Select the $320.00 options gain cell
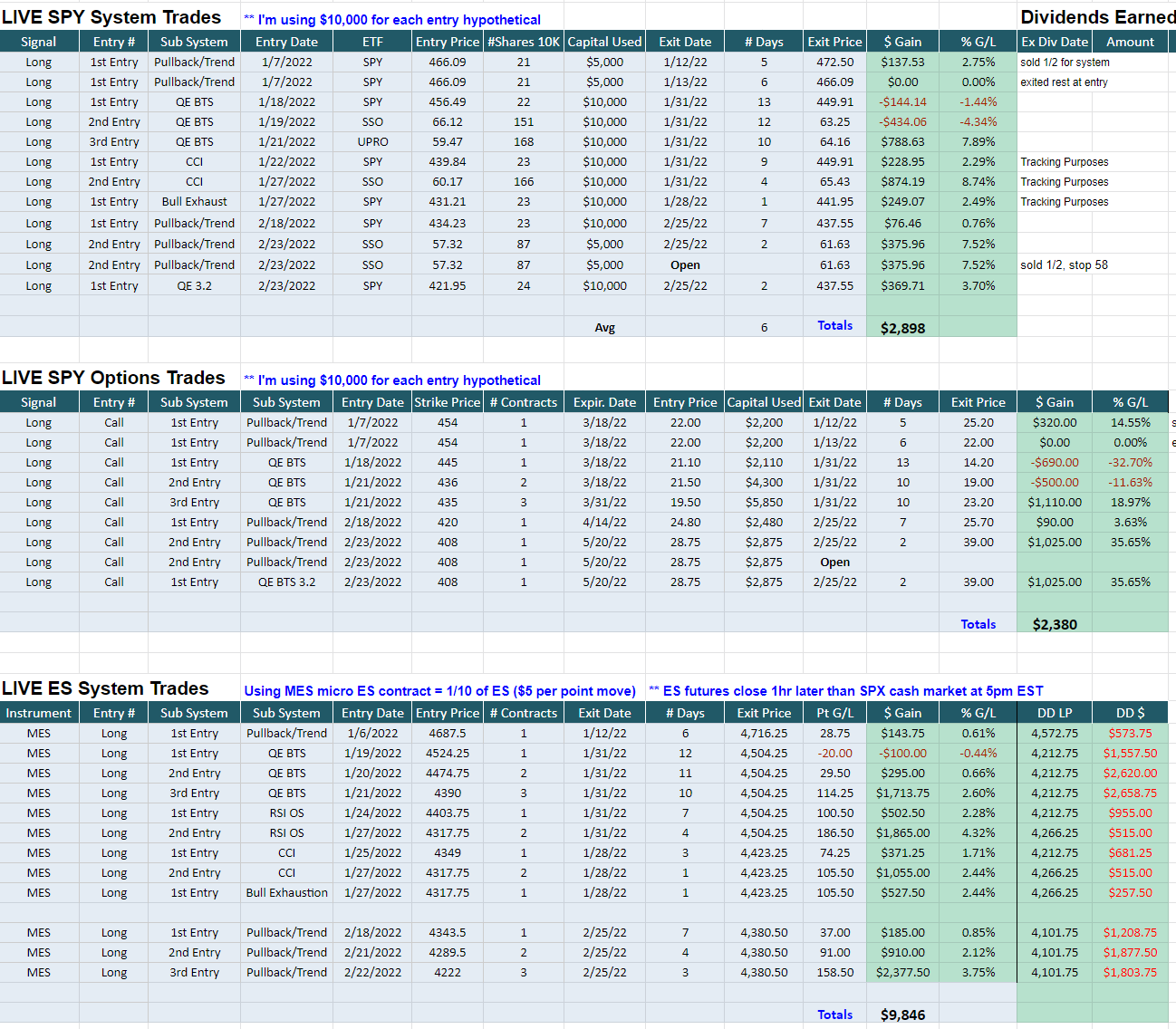1176x1029 pixels. 1055,423
